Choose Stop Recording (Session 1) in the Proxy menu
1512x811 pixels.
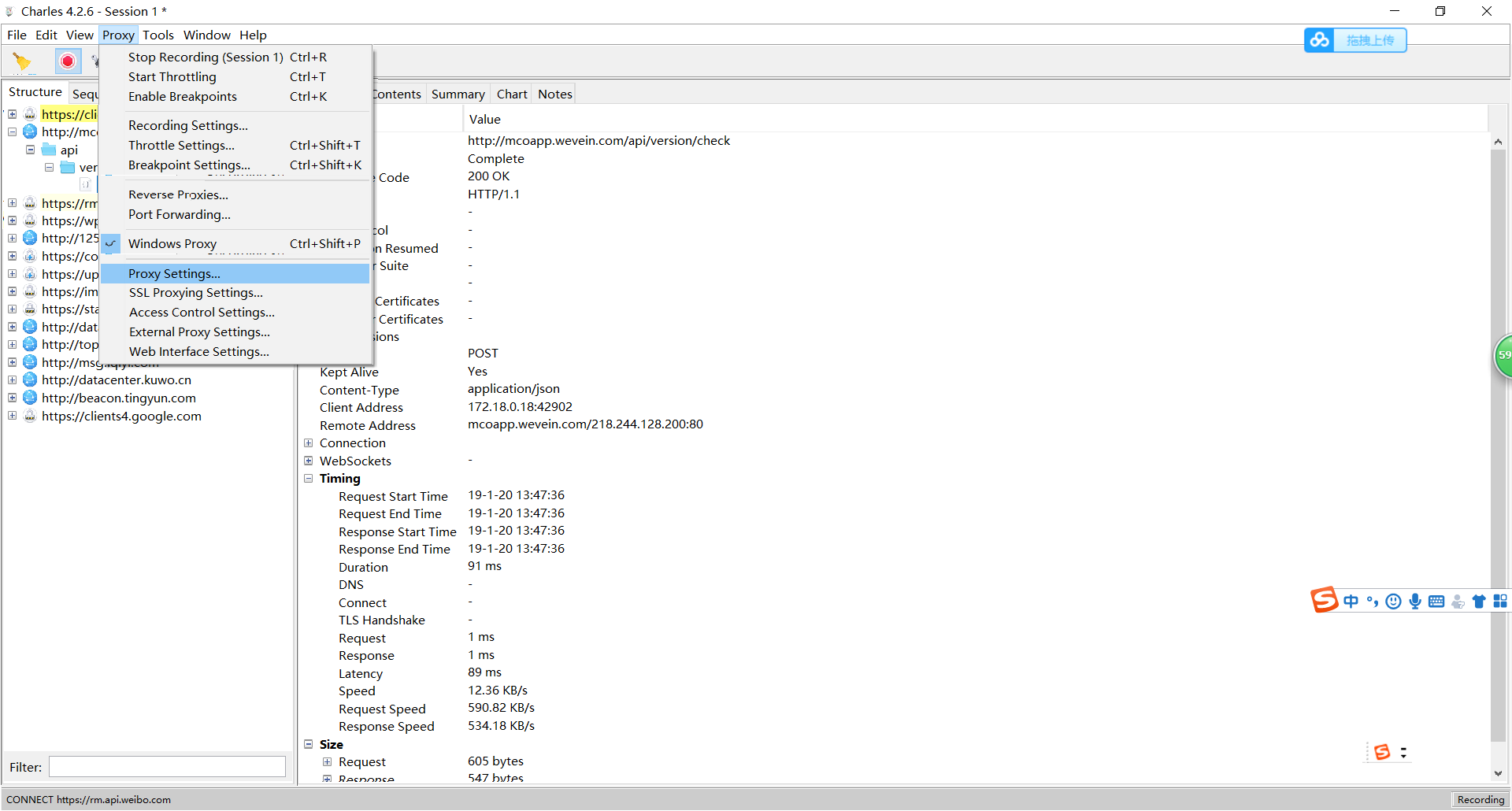236,57
